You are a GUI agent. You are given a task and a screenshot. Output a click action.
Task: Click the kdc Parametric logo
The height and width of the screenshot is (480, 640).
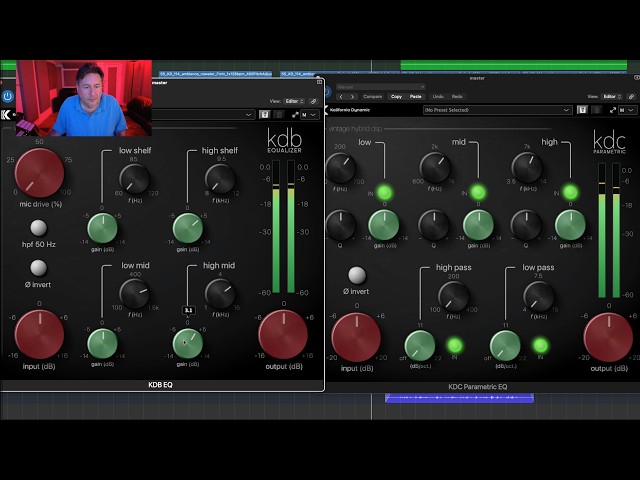tap(609, 142)
